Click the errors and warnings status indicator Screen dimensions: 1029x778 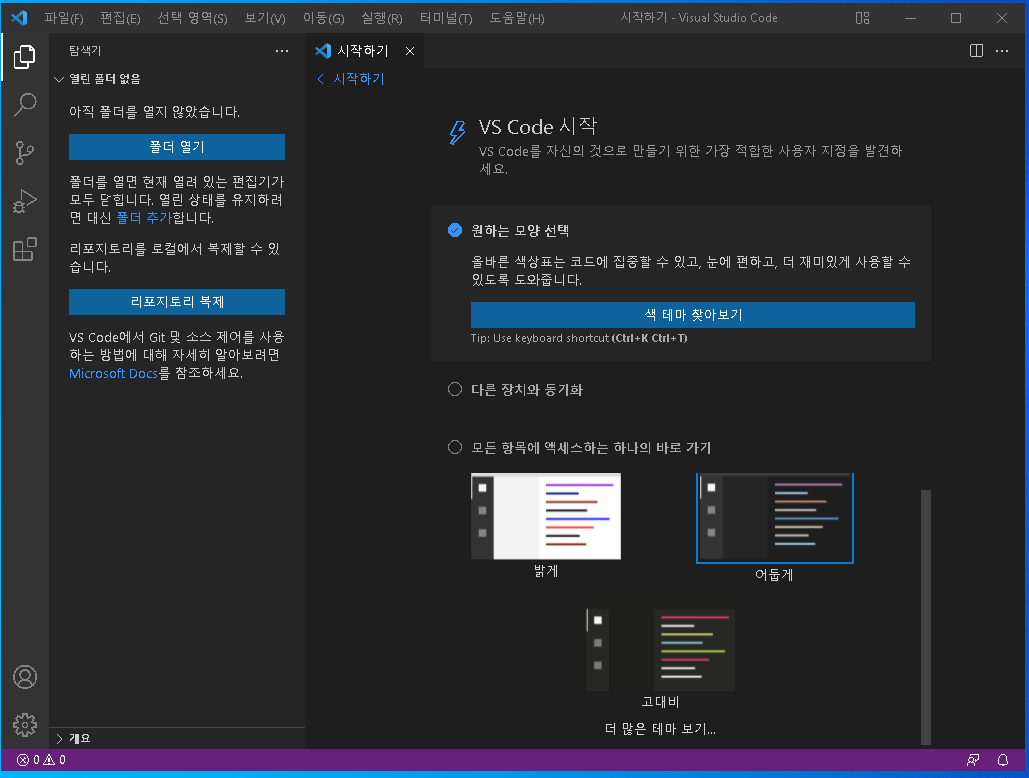pos(41,760)
